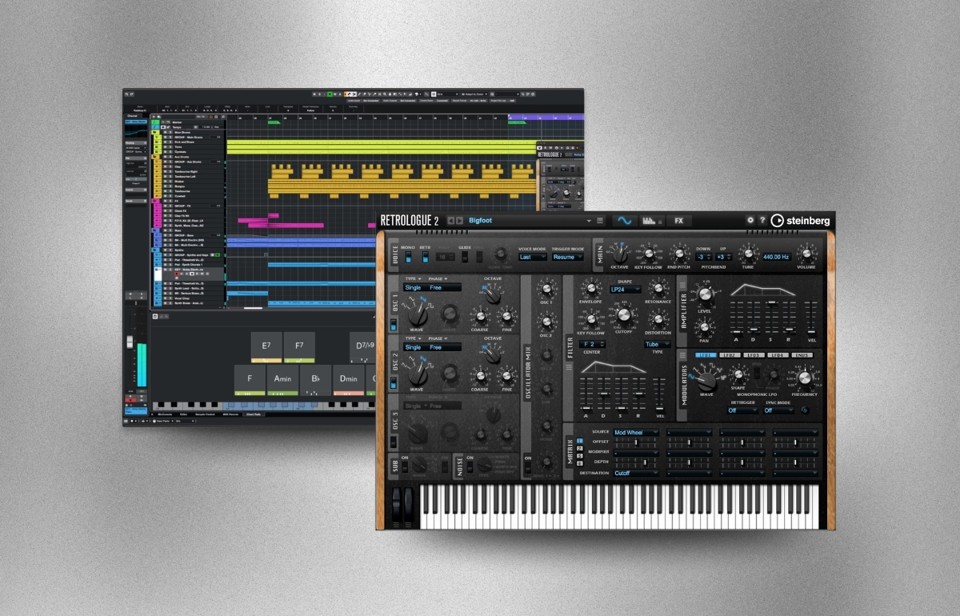Click filter envelope Decay slider
Viewport: 960px width, 616px height.
(x=604, y=392)
